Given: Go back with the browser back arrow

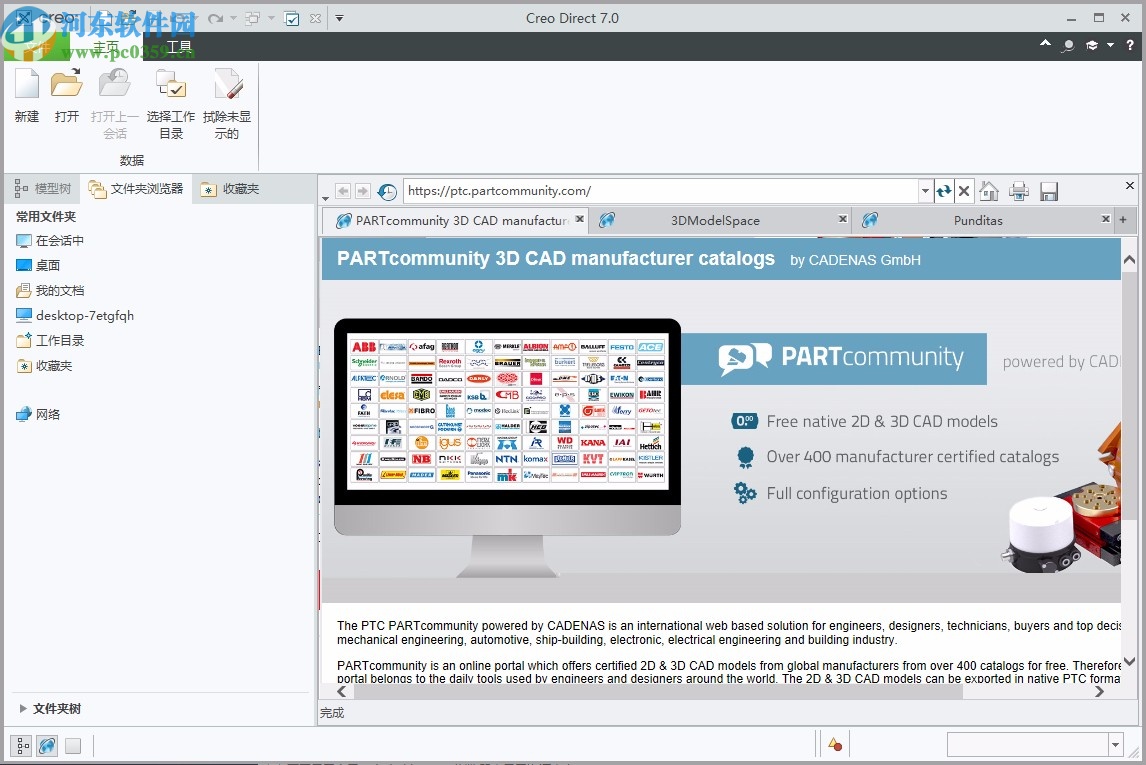Looking at the screenshot, I should click(x=343, y=191).
